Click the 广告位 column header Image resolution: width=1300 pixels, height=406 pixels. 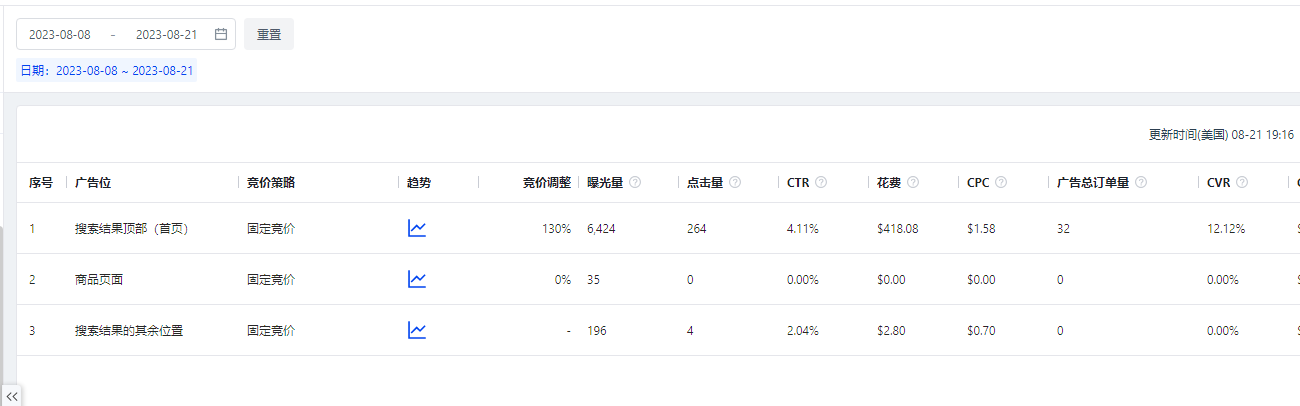tap(93, 183)
